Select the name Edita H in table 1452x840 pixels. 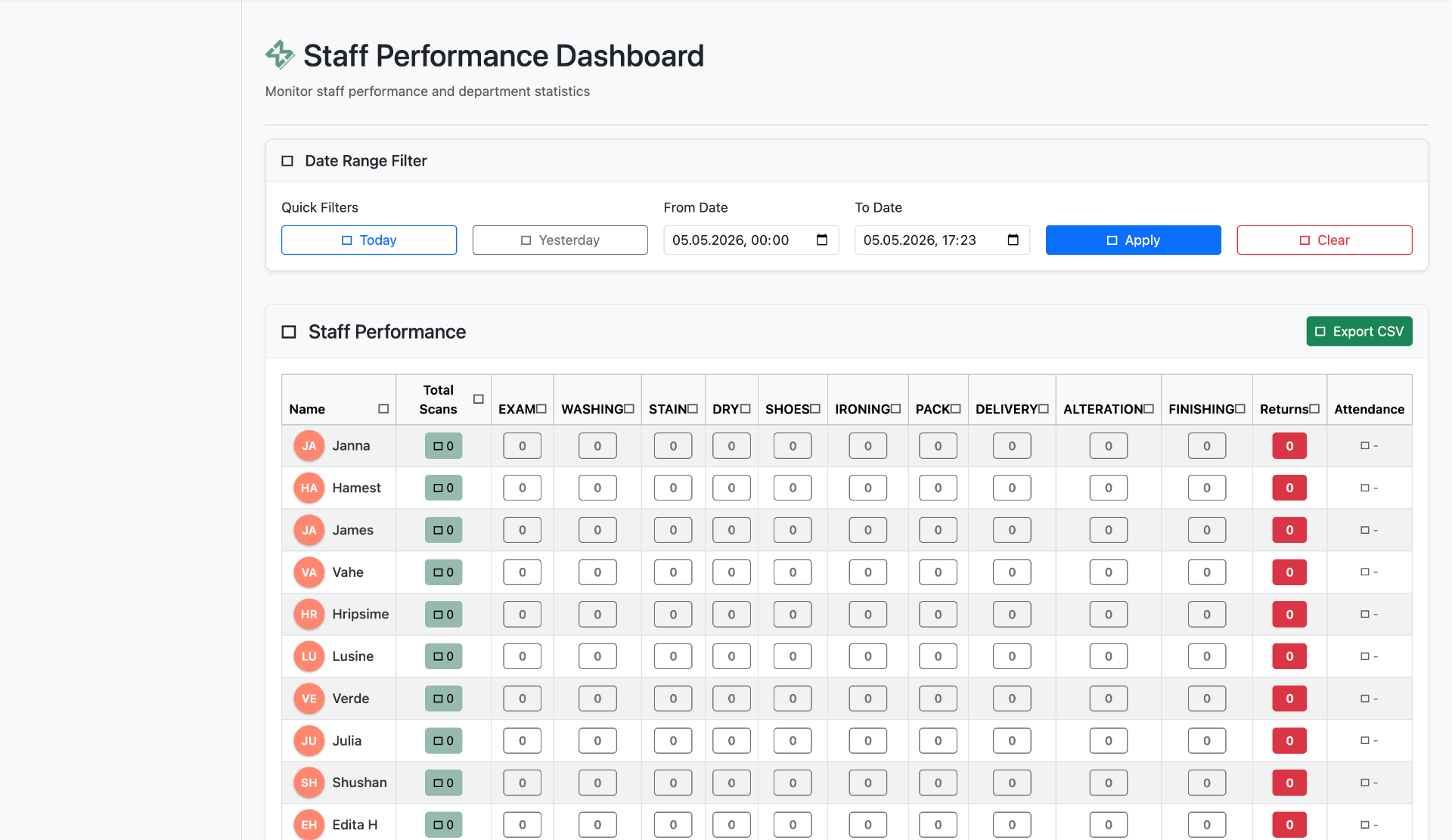point(355,825)
